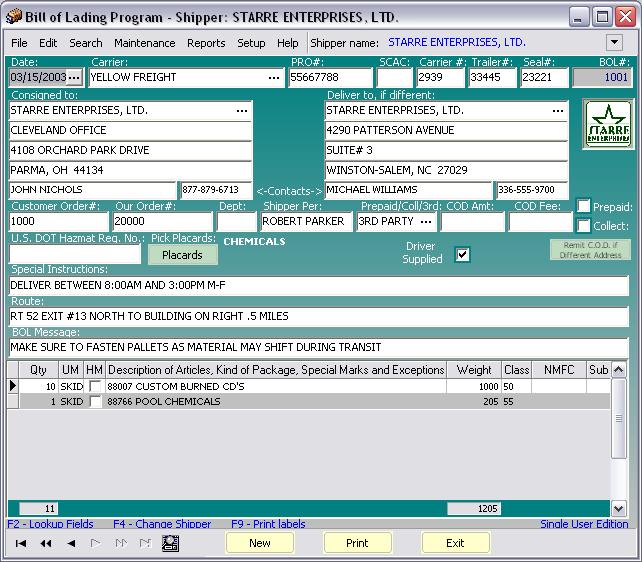
Task: Click the empty SCAC field
Action: [395, 77]
